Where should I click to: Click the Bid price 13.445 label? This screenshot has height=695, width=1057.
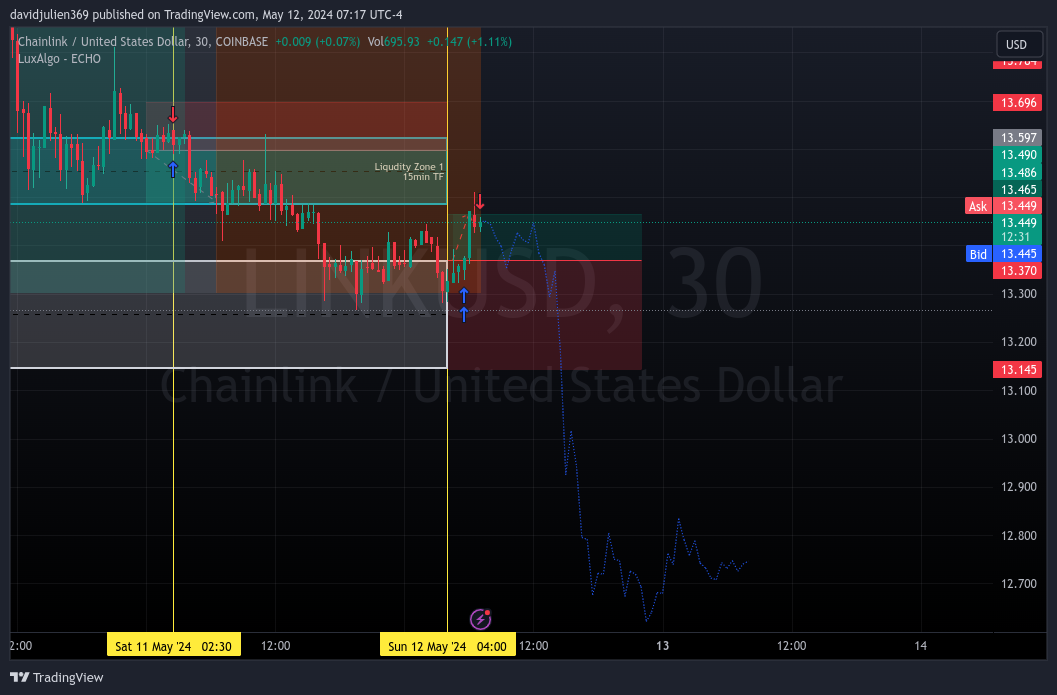pos(1017,254)
